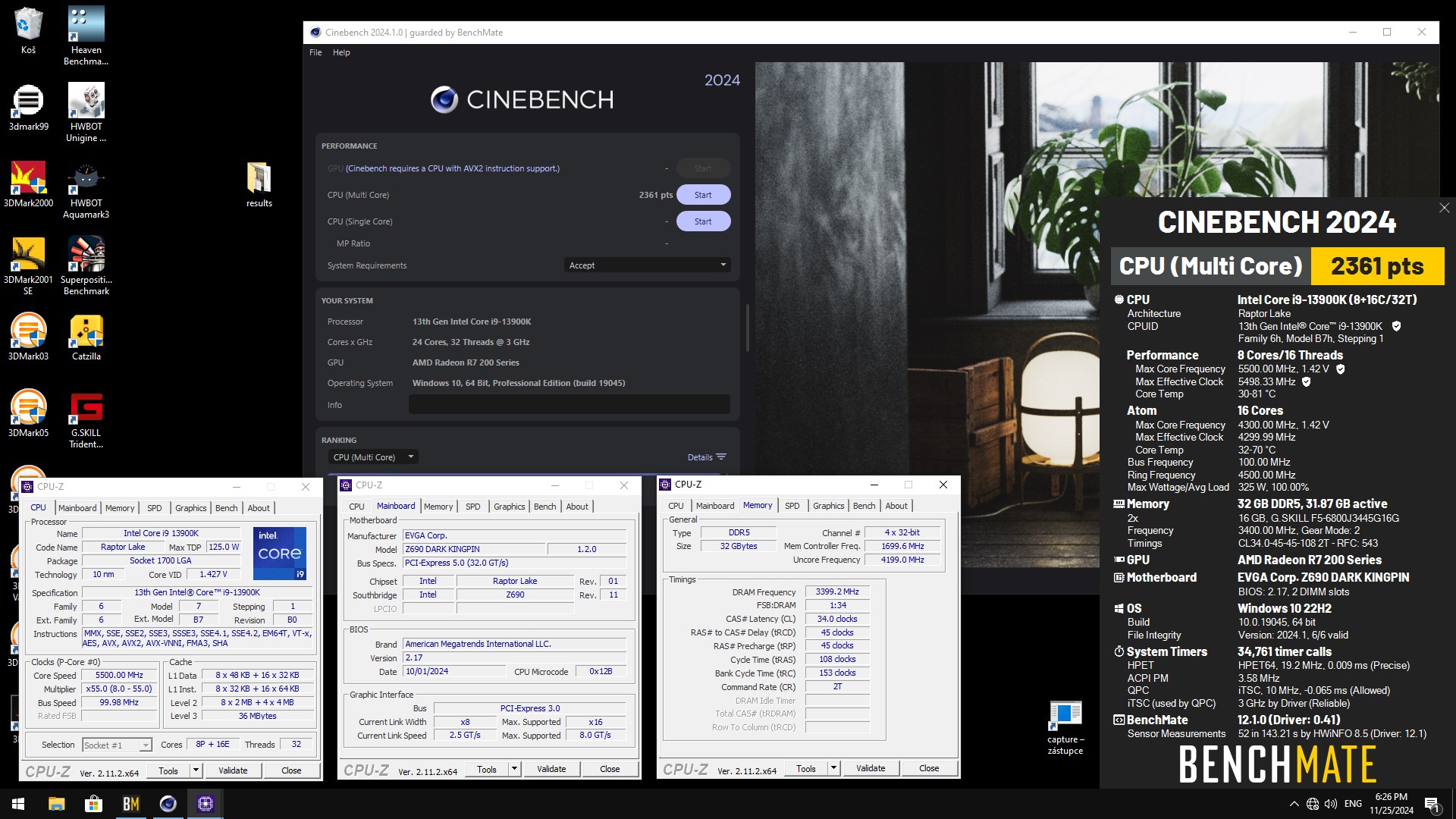Switch to SPD tab in middle CPU-Z
1456x819 pixels.
click(x=473, y=507)
